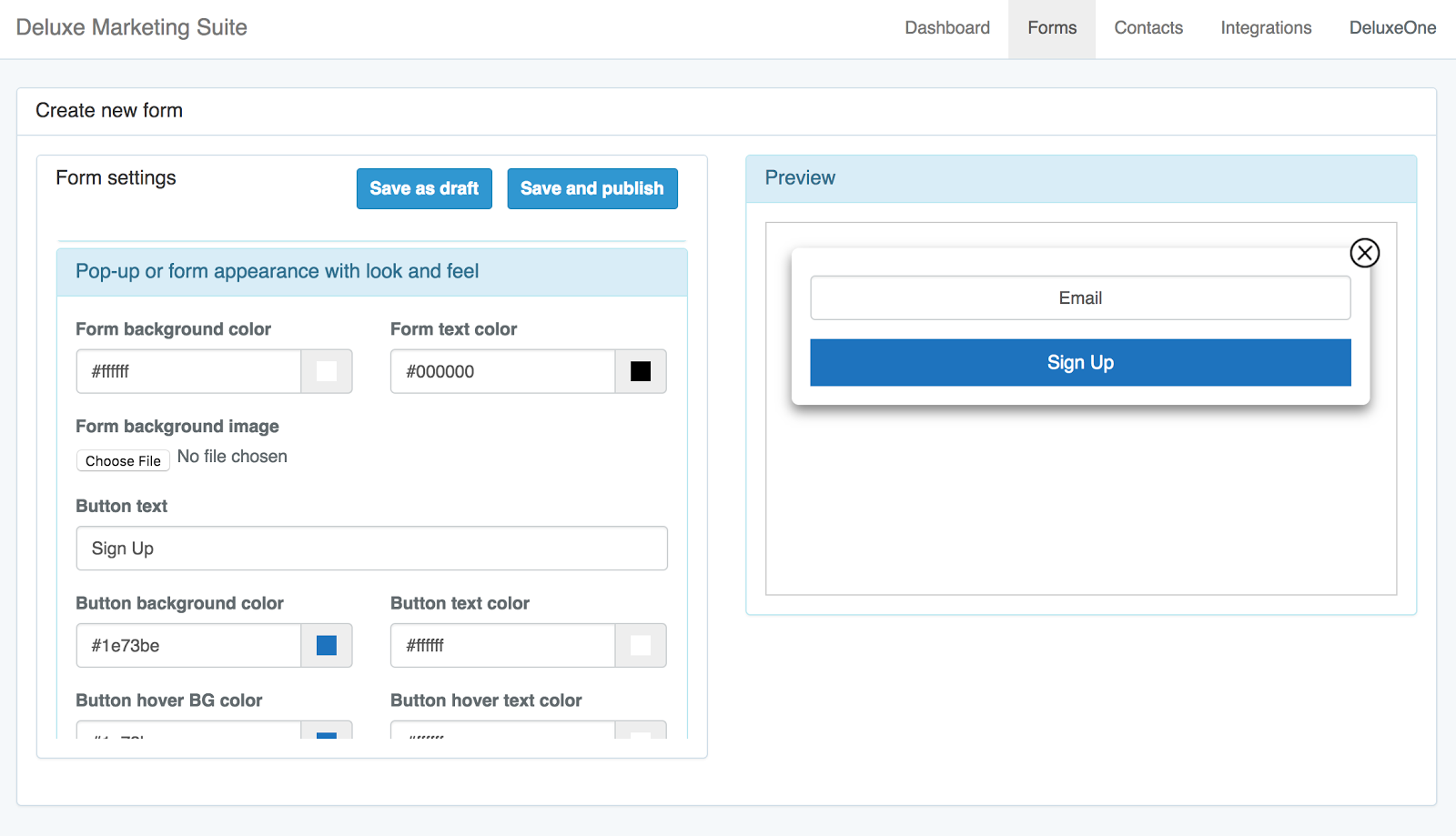Go to the Dashboard tab
The width and height of the screenshot is (1456, 836).
pyautogui.click(x=947, y=28)
